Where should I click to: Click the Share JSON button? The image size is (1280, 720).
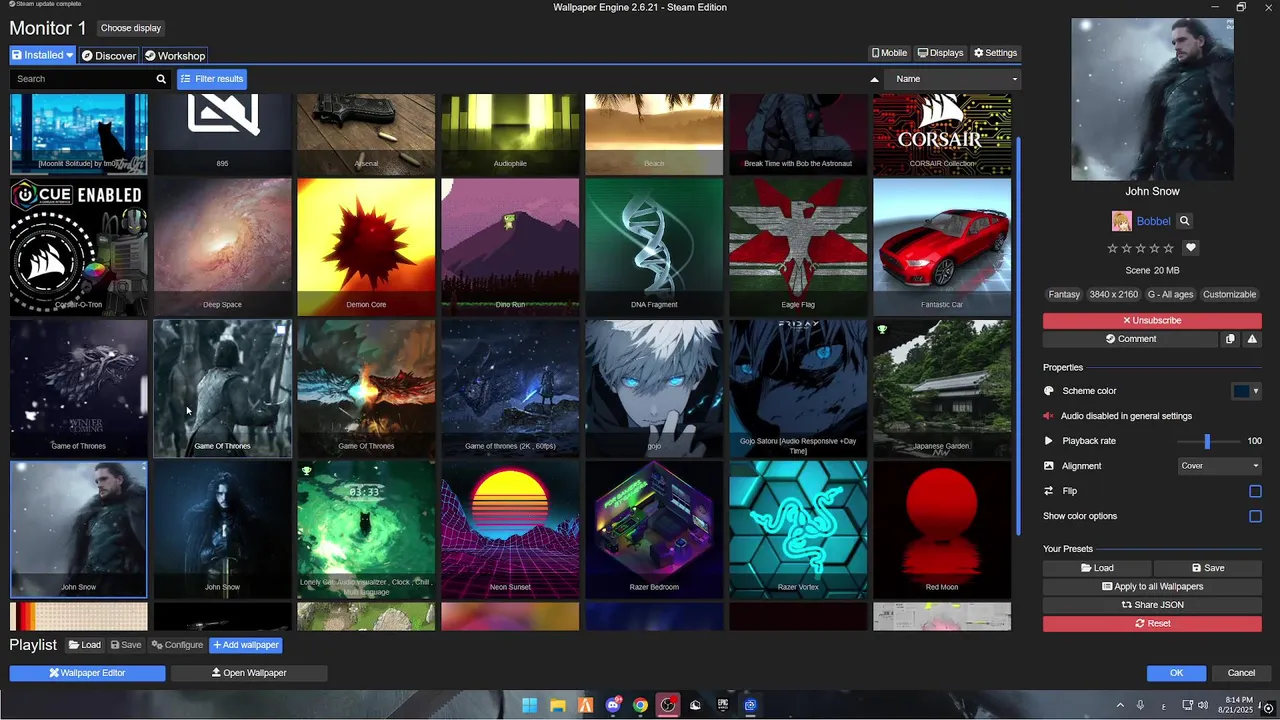click(x=1152, y=605)
